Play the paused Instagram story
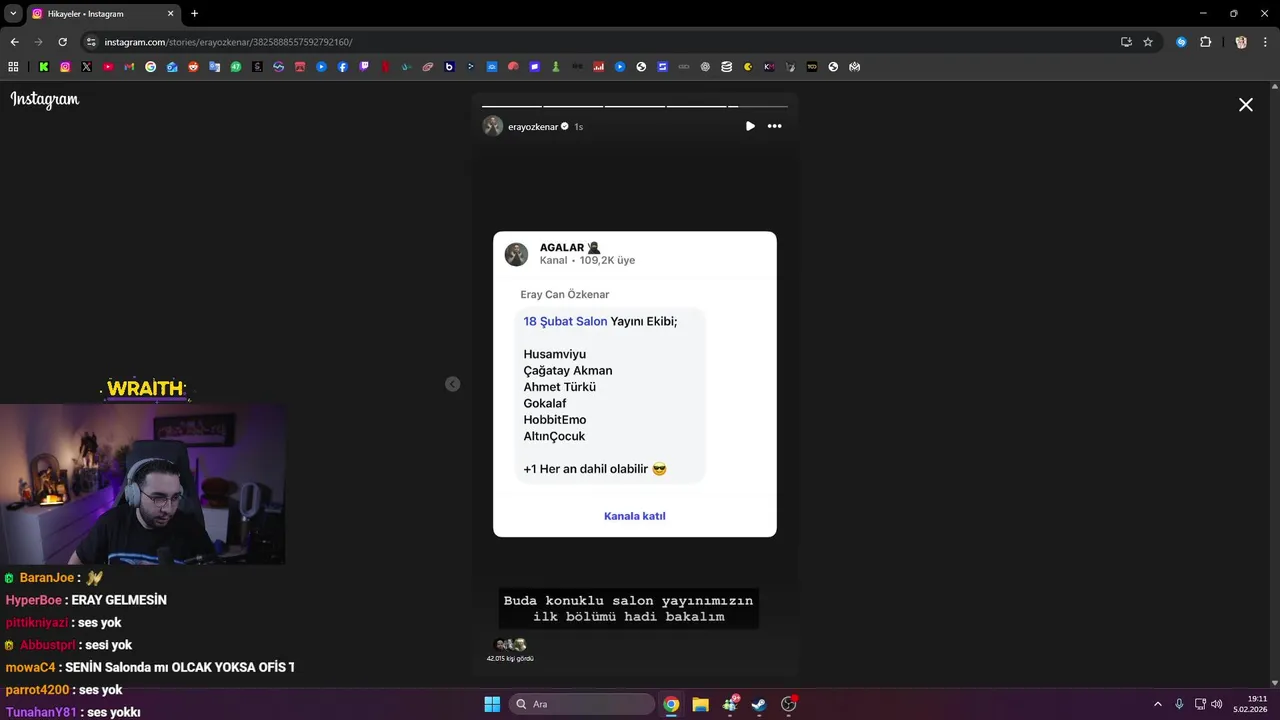 pos(750,126)
